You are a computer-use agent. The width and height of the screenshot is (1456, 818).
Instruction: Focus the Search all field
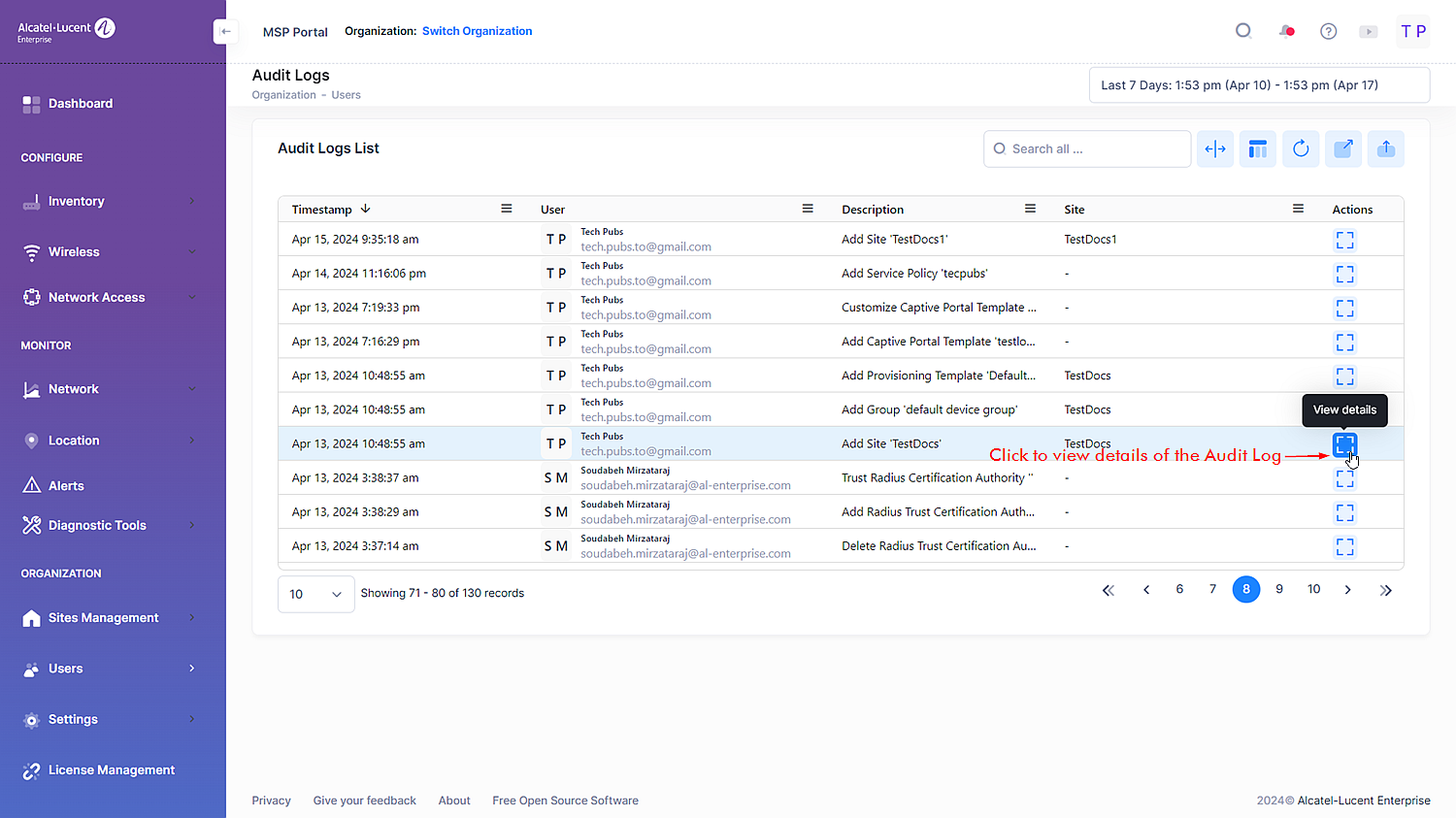tap(1087, 148)
